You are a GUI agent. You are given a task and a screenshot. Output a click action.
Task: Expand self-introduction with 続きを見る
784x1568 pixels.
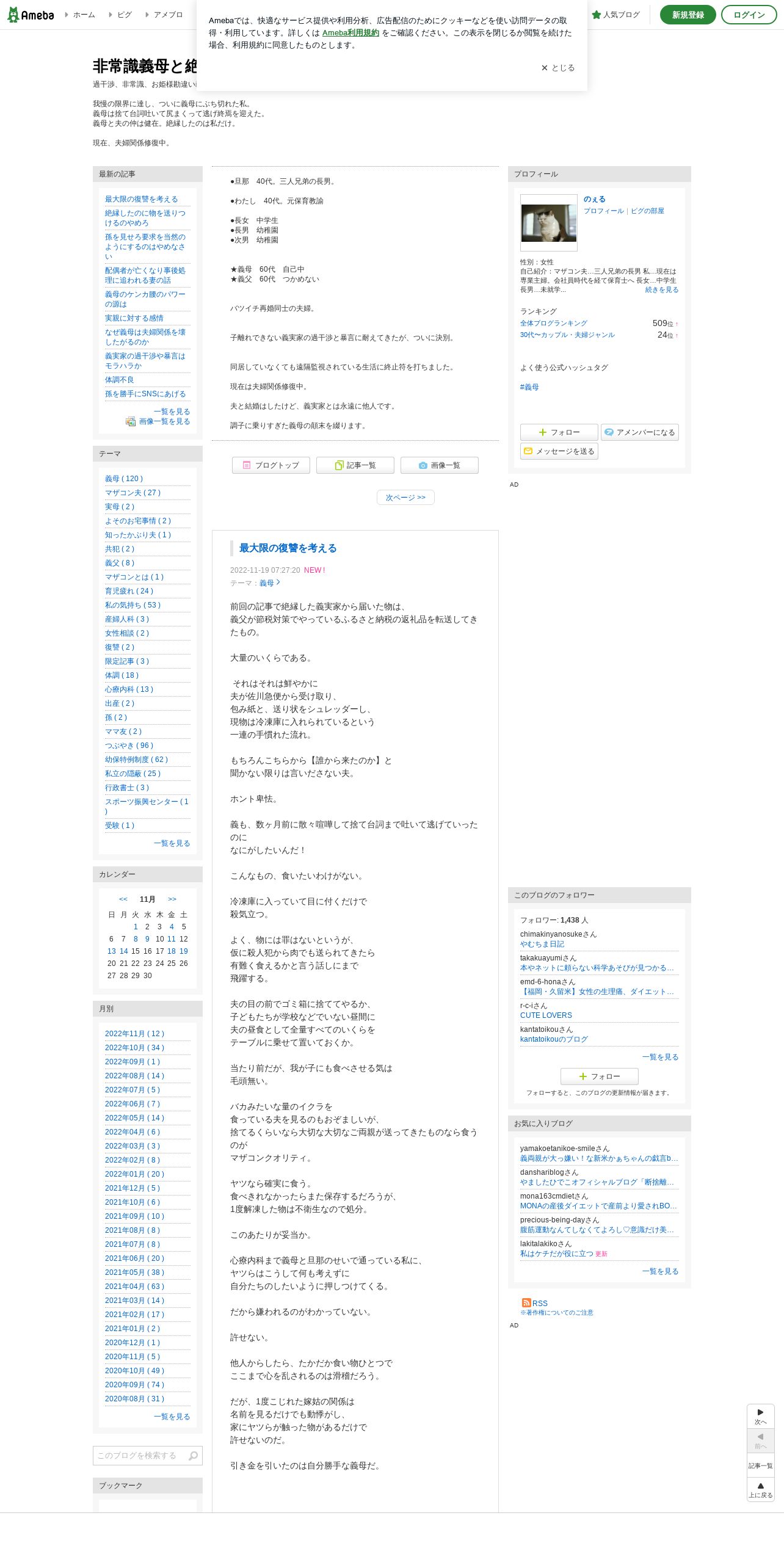(x=662, y=289)
